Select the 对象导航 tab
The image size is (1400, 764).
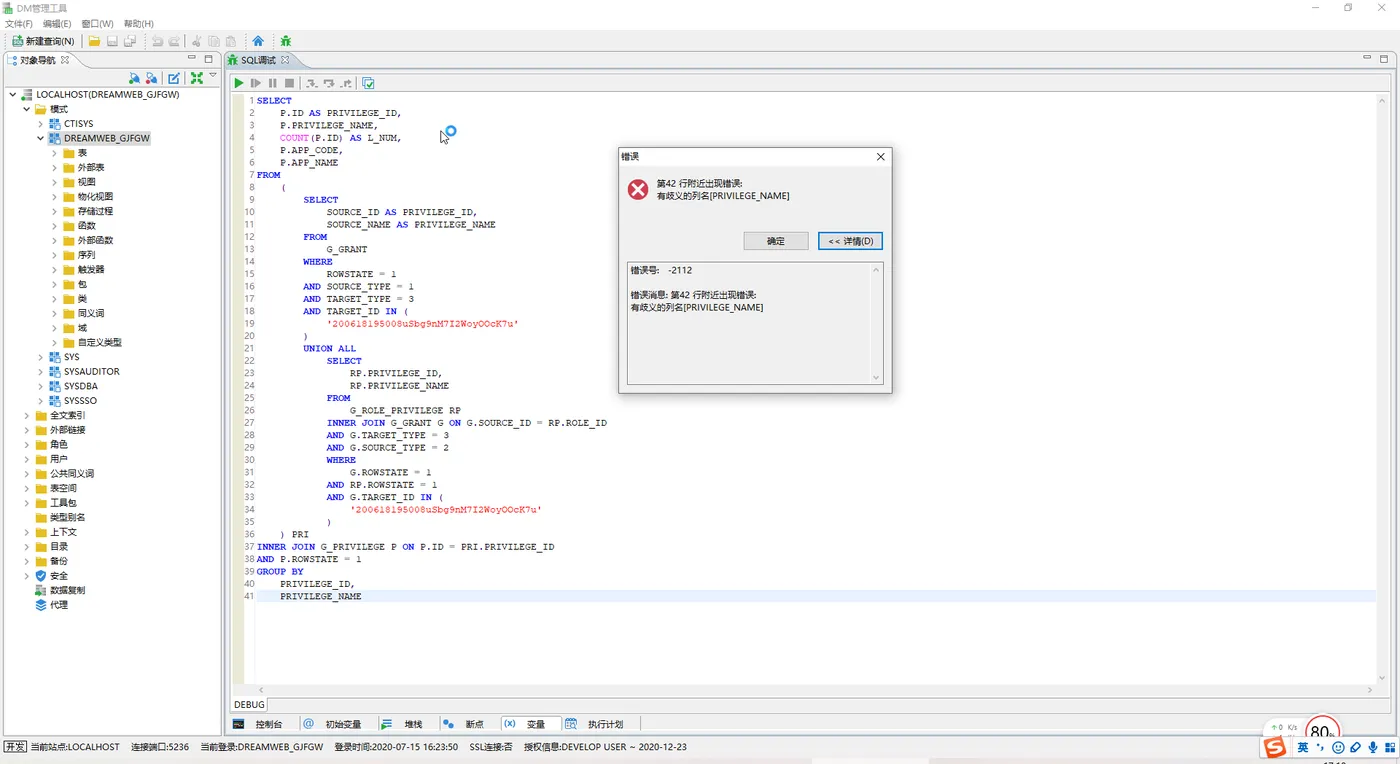38,60
